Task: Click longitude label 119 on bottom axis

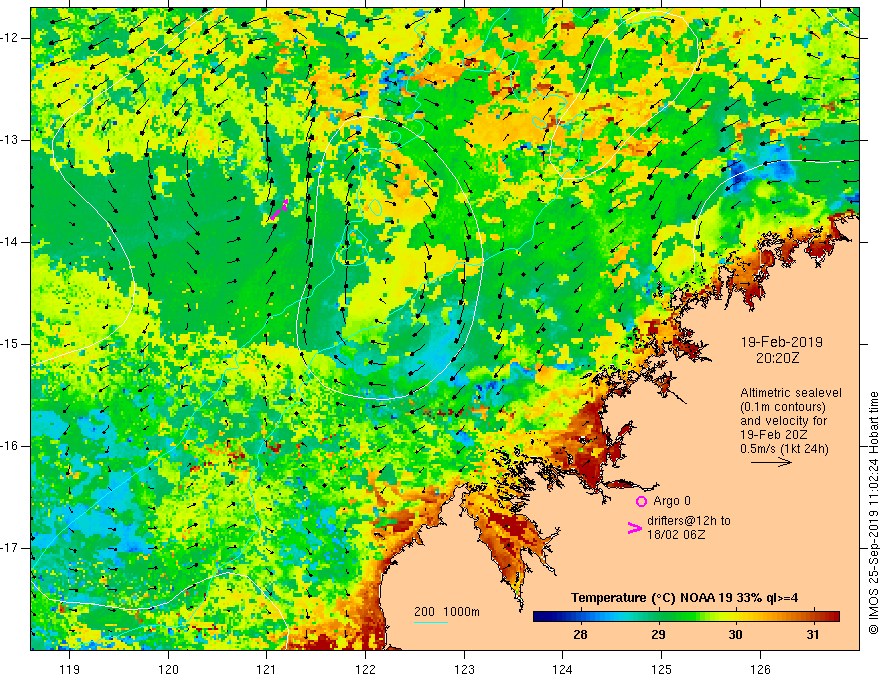Action: 70,669
